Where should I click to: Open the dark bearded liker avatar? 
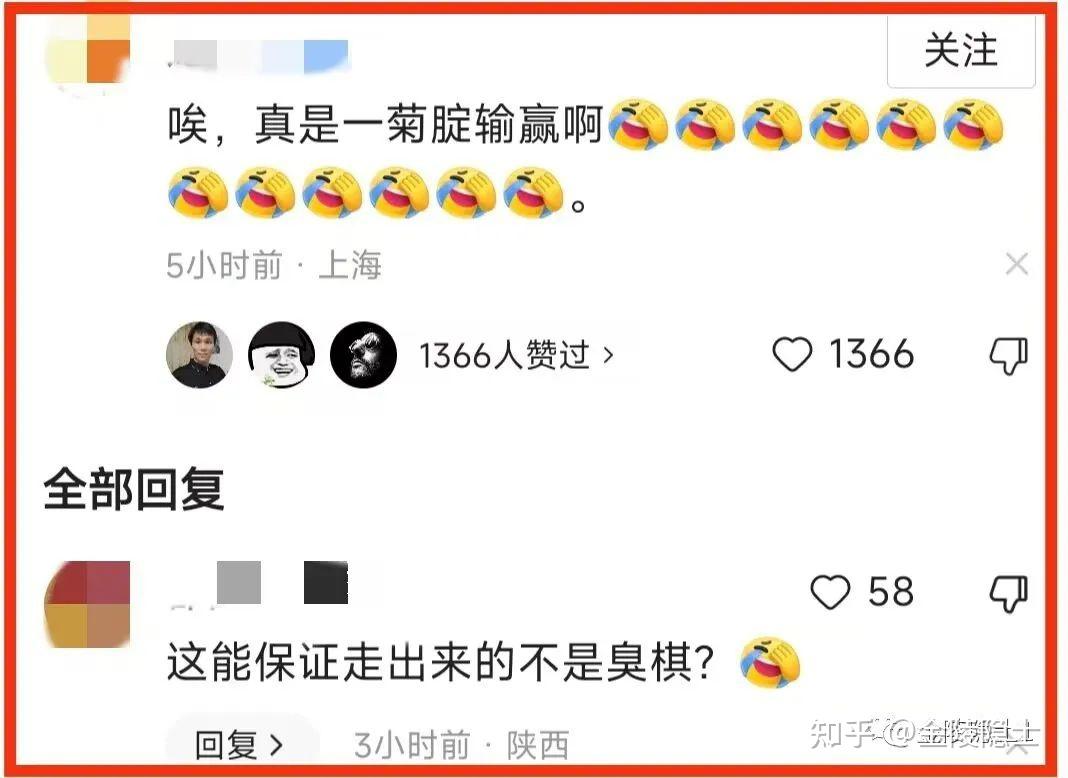[363, 354]
